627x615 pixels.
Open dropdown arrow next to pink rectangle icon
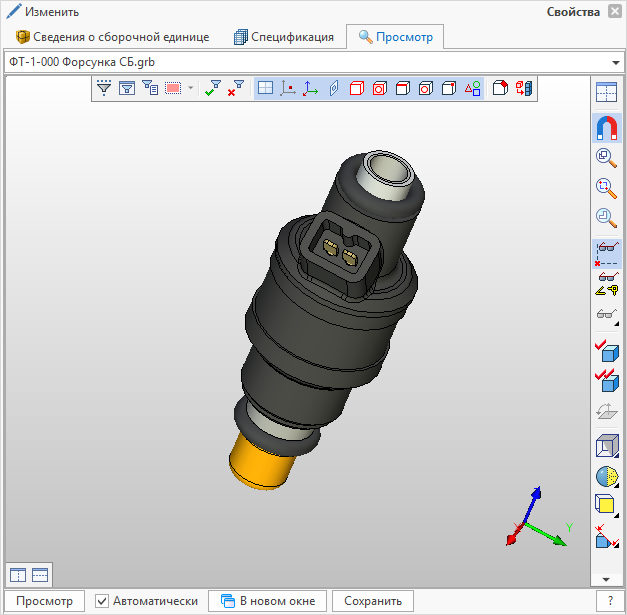pos(191,88)
